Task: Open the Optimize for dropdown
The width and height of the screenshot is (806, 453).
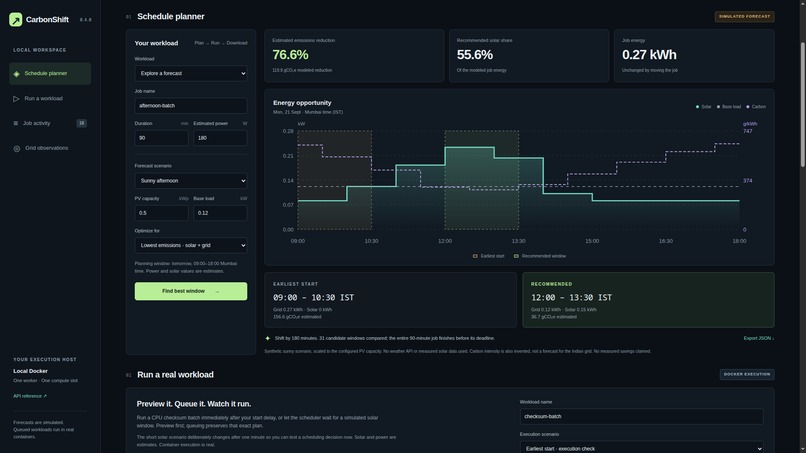Action: tap(191, 245)
